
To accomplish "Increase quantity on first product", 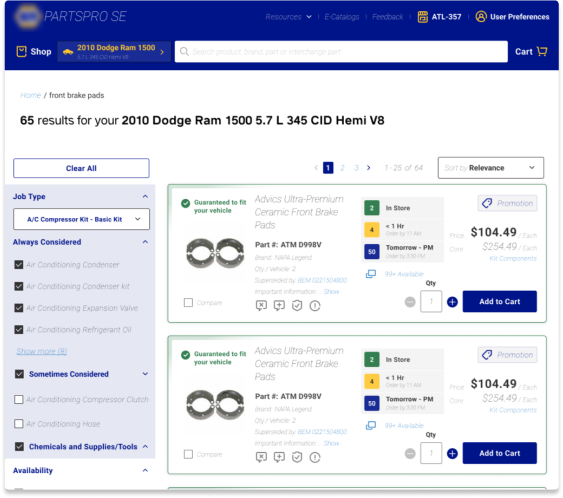I will pos(452,302).
